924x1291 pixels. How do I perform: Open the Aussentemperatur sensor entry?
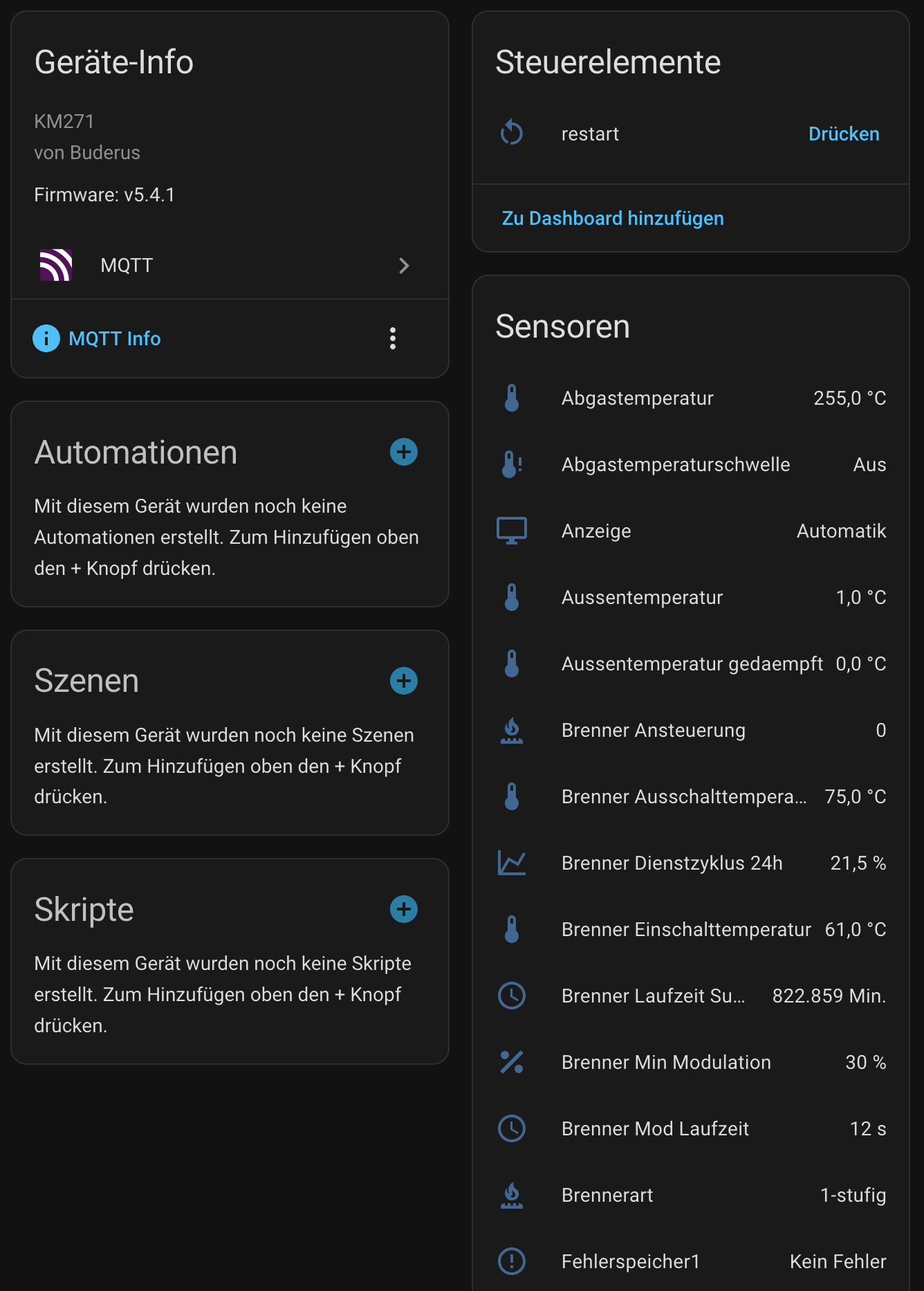coord(690,597)
